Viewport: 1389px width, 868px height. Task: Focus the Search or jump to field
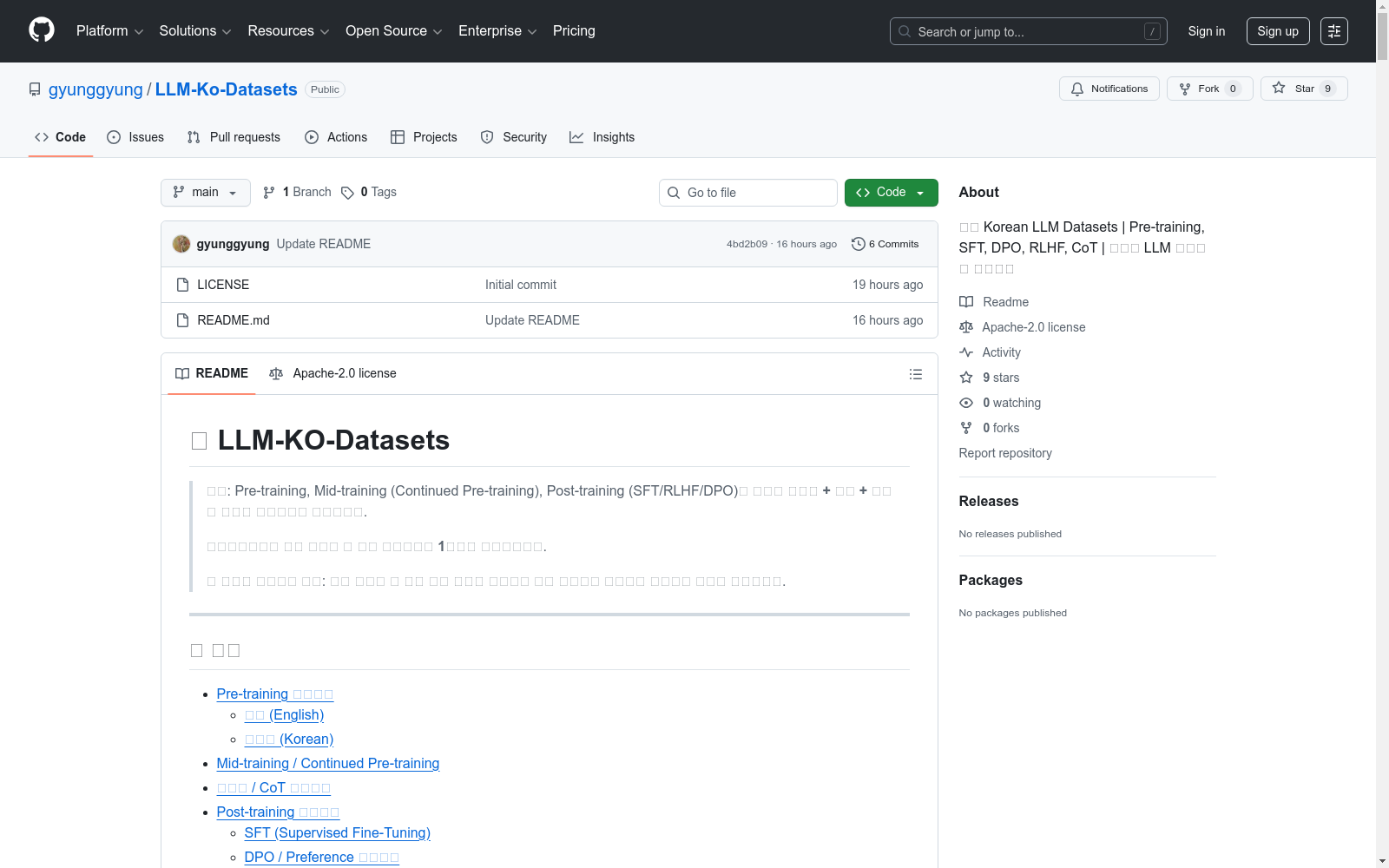pos(1028,31)
